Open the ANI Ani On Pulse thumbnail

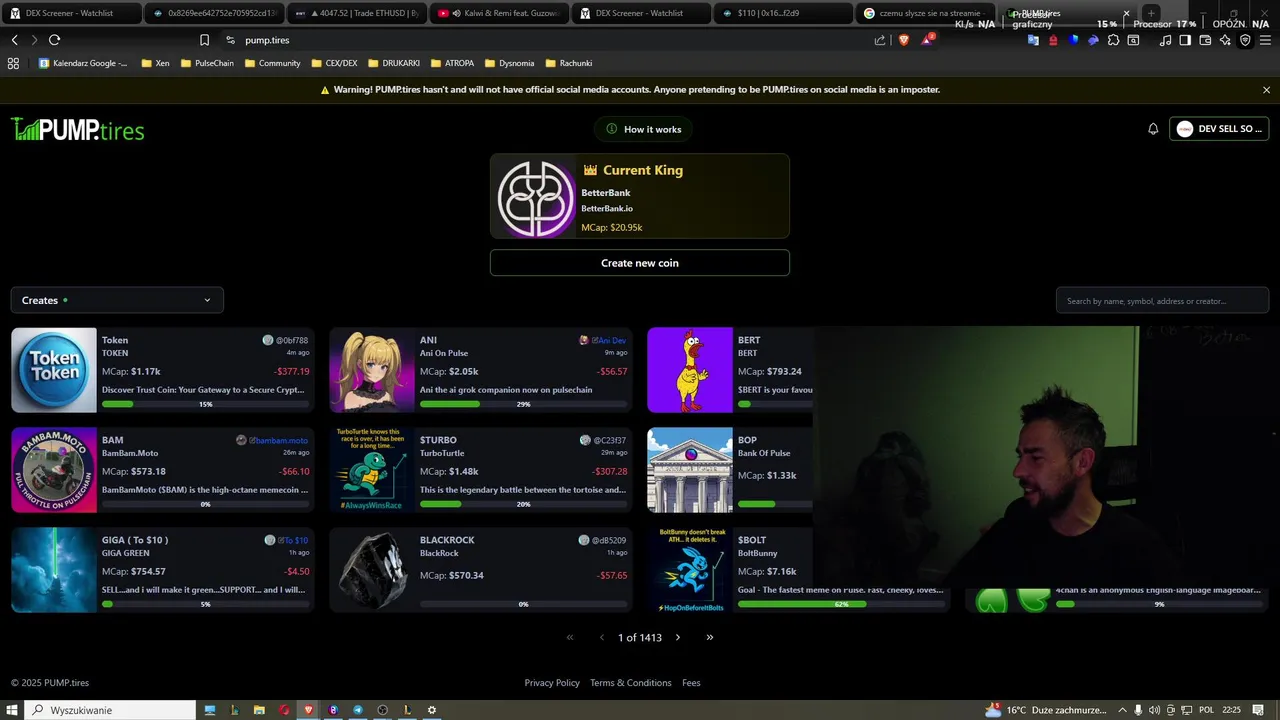coord(372,370)
